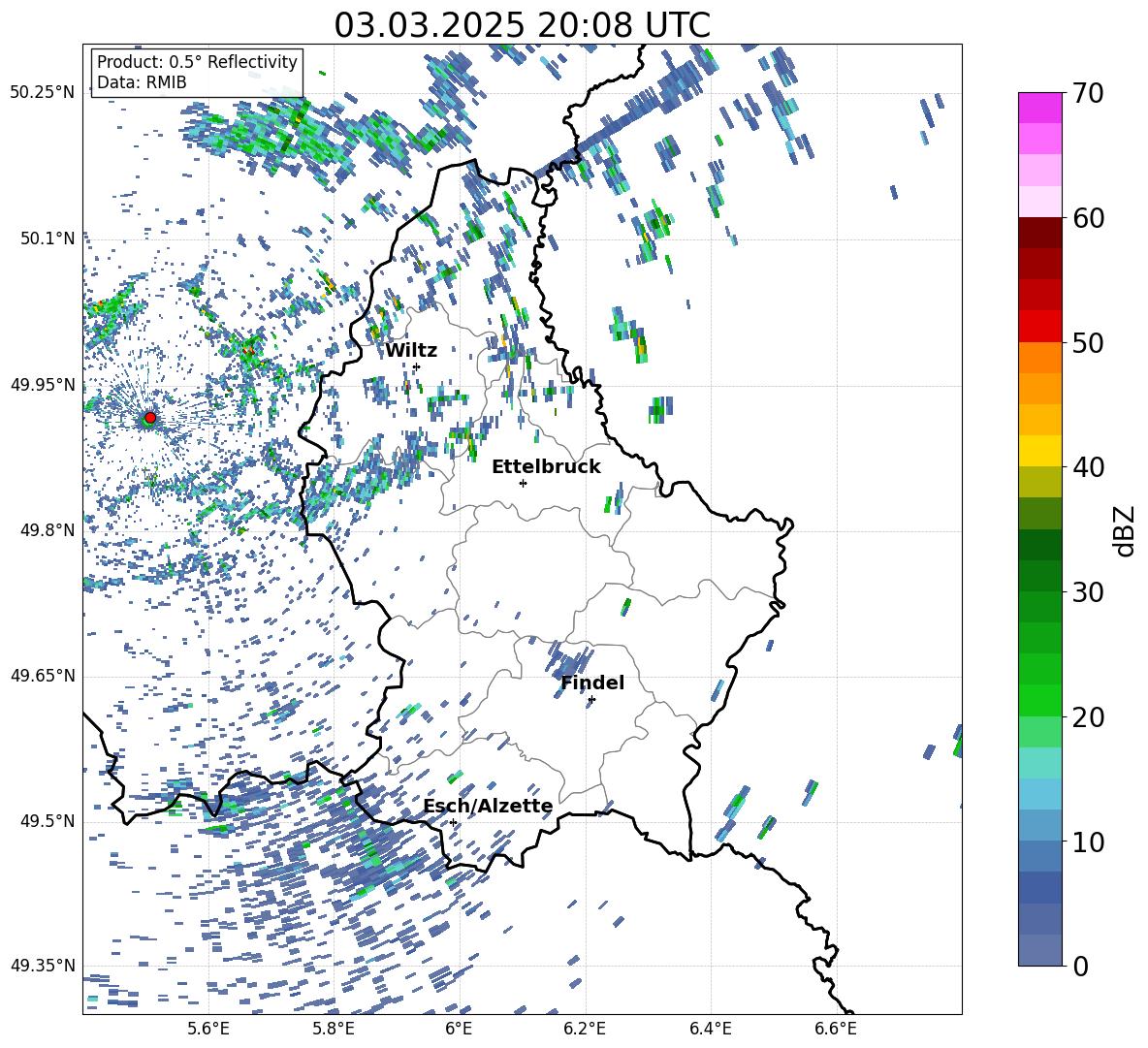The width and height of the screenshot is (1148, 1048).
Task: Click the 6.2°E longitude label
Action: pos(585,1030)
